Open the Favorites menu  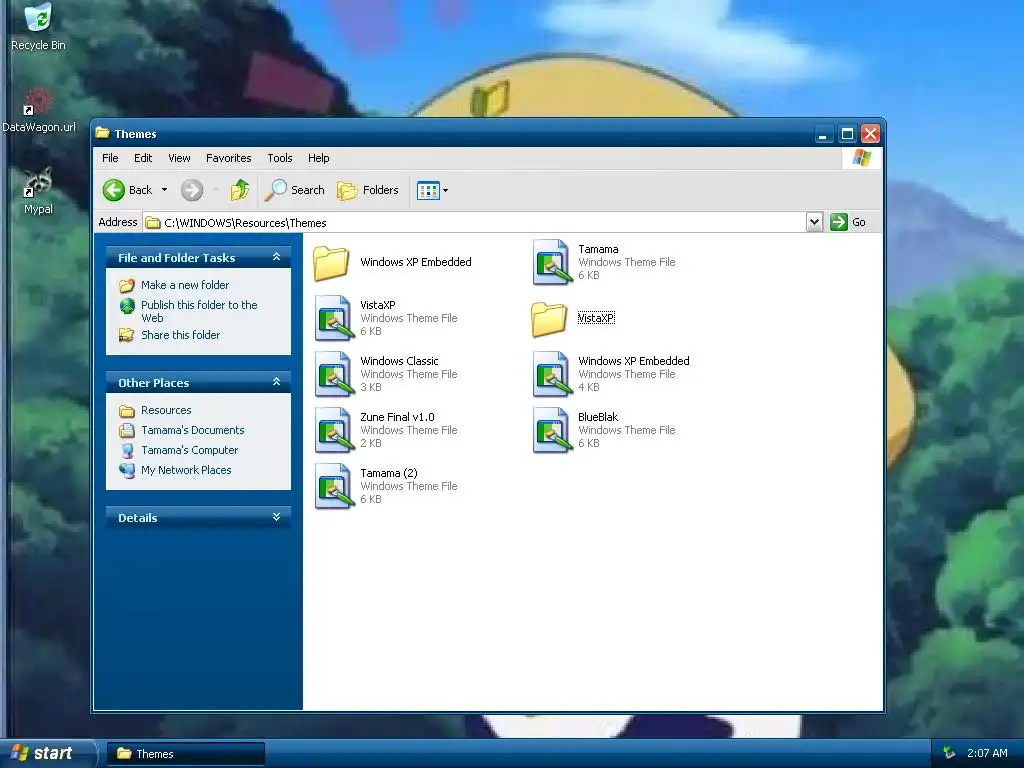point(229,158)
